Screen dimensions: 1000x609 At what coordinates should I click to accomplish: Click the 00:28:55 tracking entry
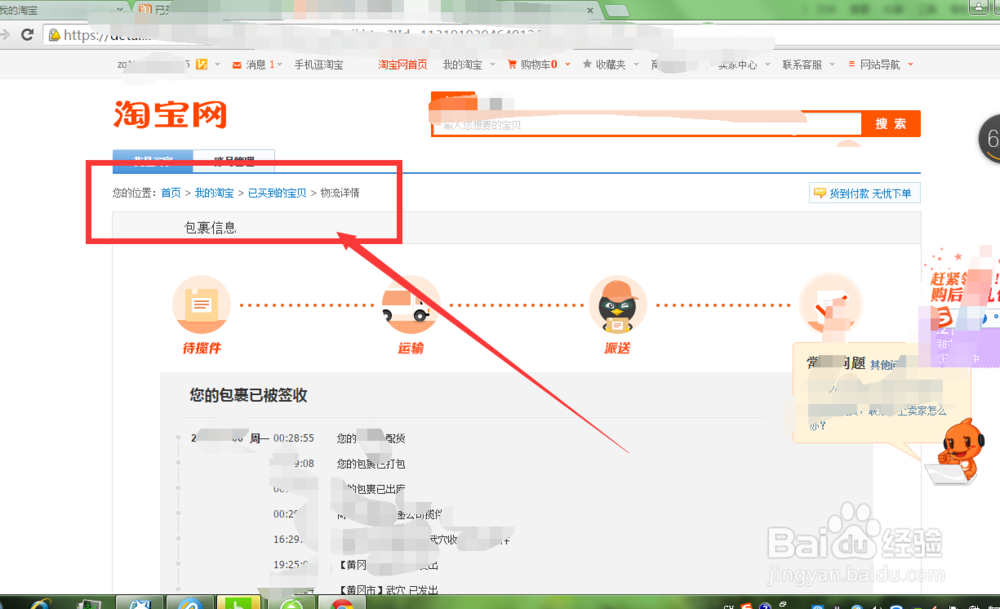(x=293, y=438)
